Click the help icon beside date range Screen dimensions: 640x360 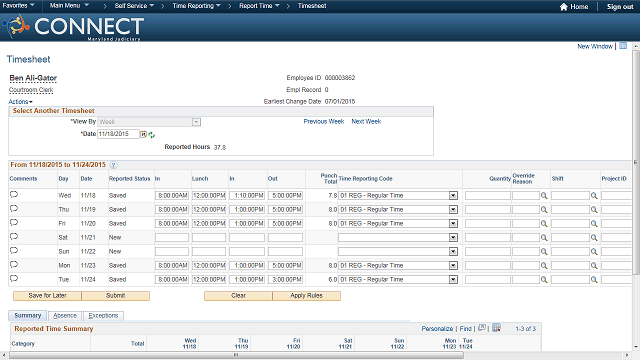tap(113, 165)
